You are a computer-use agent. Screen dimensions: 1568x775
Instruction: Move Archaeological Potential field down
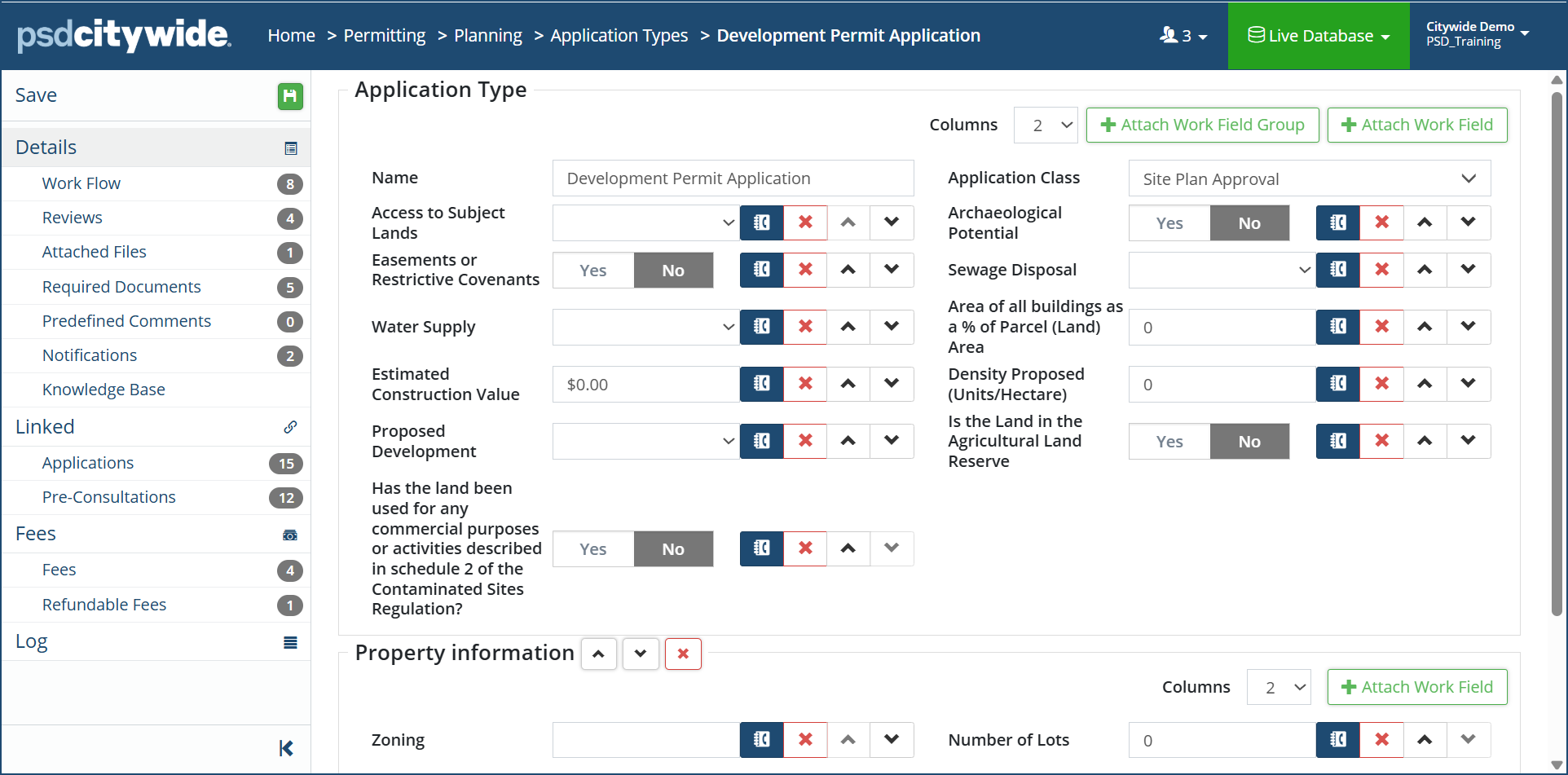[1468, 222]
